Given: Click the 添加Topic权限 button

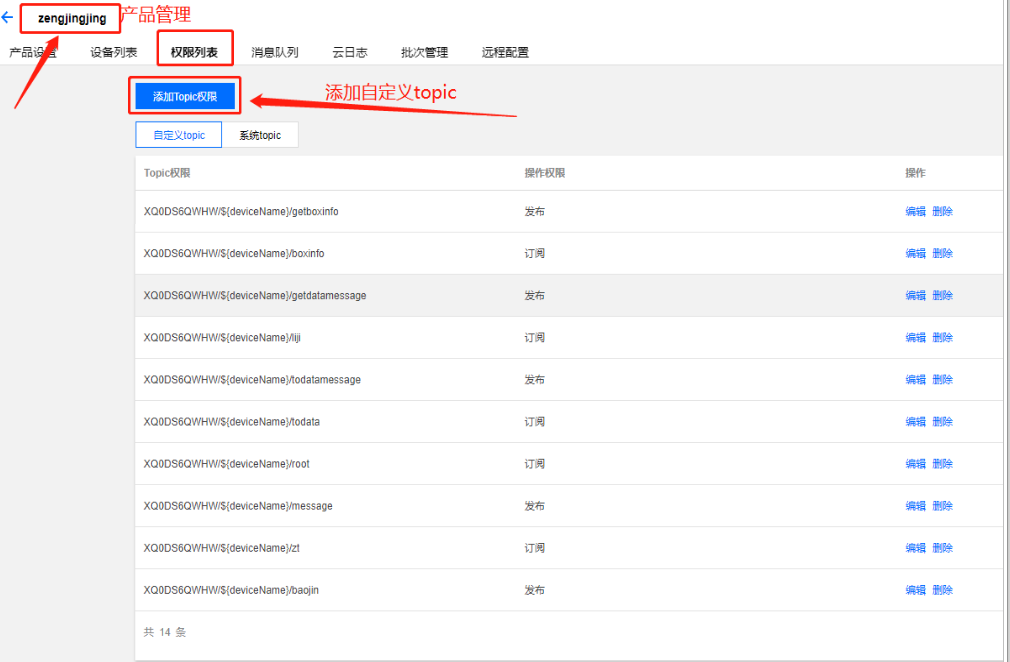Looking at the screenshot, I should click(185, 97).
